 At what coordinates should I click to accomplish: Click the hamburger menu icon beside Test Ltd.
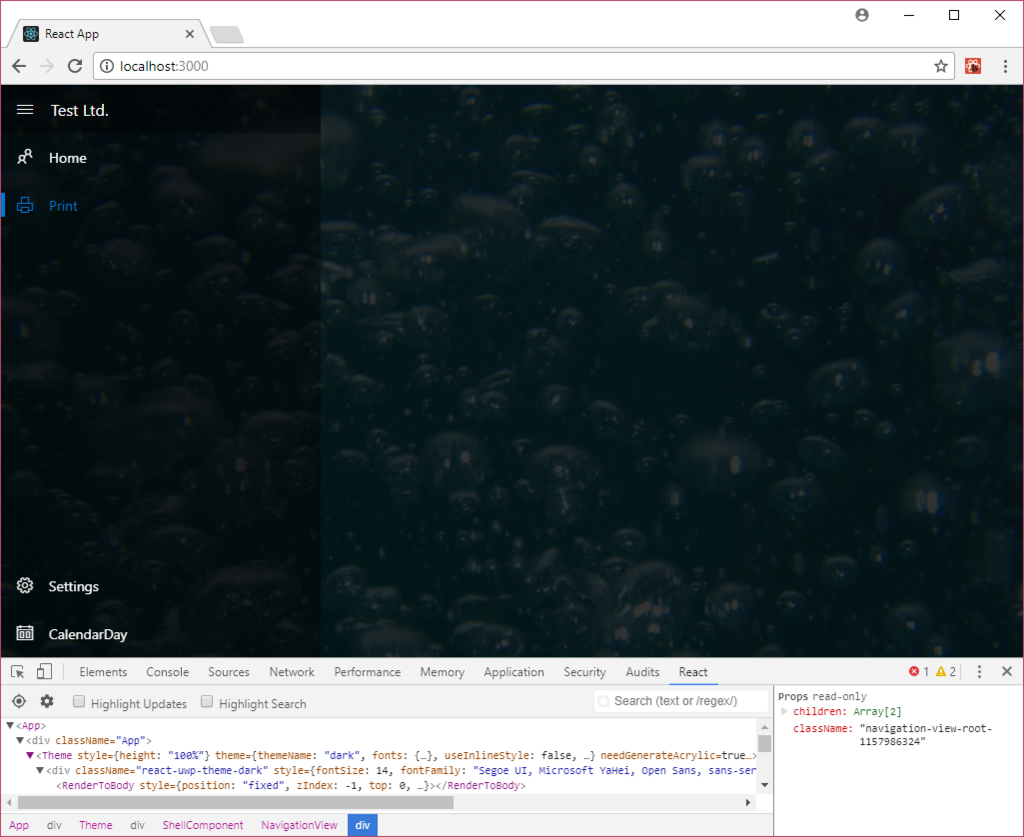[x=25, y=110]
